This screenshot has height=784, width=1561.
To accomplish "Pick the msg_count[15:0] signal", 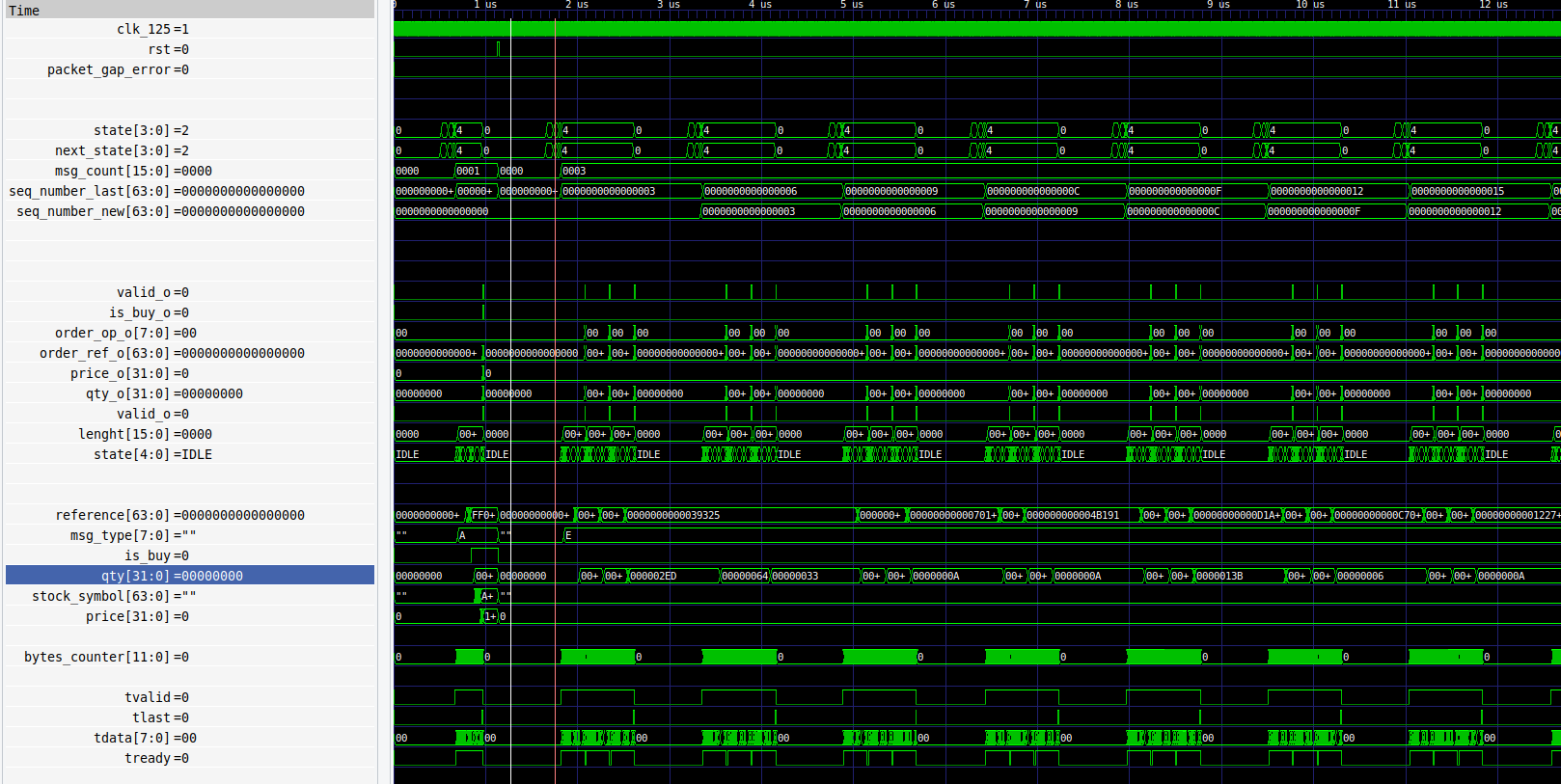I will pyautogui.click(x=133, y=171).
